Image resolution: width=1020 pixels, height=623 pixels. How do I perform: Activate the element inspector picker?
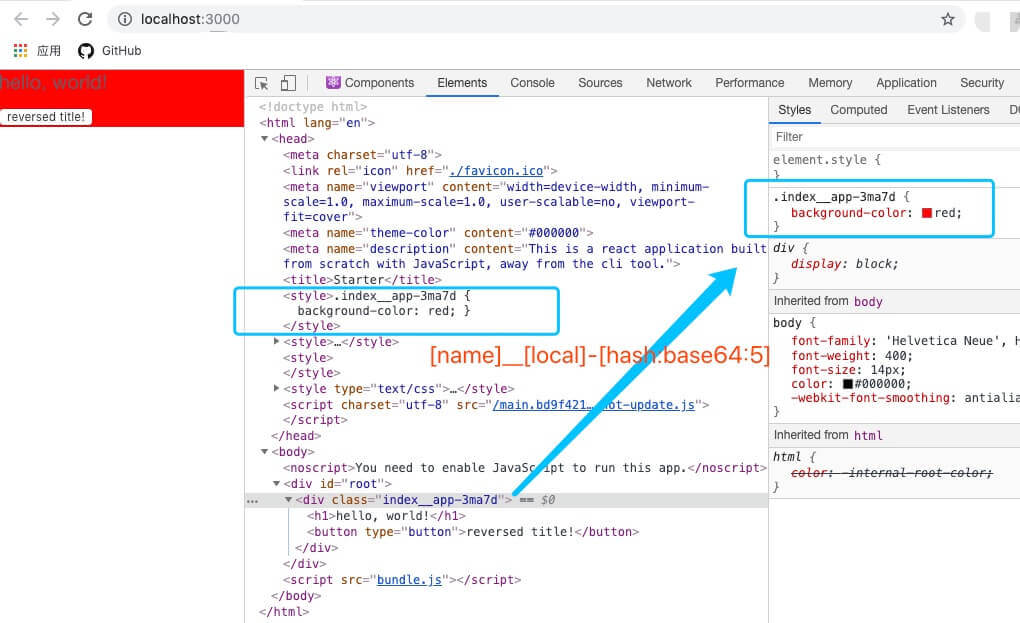pyautogui.click(x=262, y=83)
